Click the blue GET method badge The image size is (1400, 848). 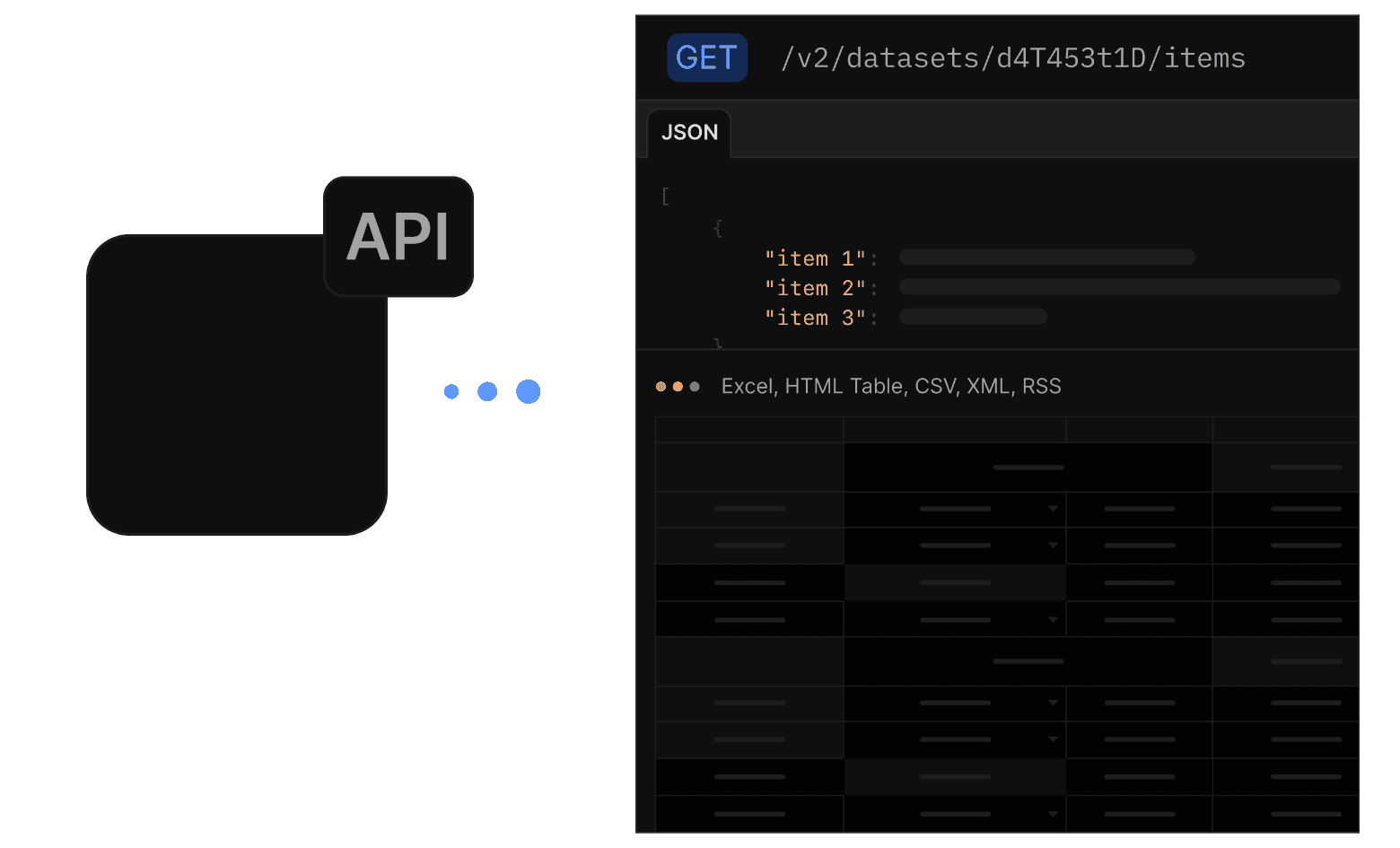pyautogui.click(x=707, y=58)
